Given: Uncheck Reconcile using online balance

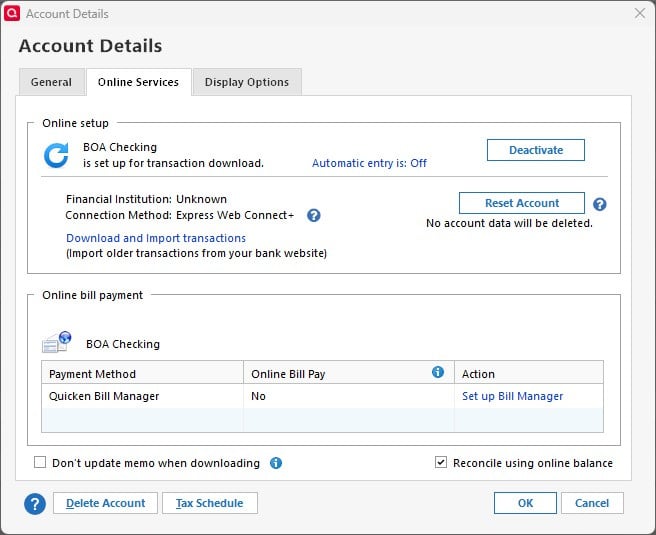Looking at the screenshot, I should tap(441, 463).
